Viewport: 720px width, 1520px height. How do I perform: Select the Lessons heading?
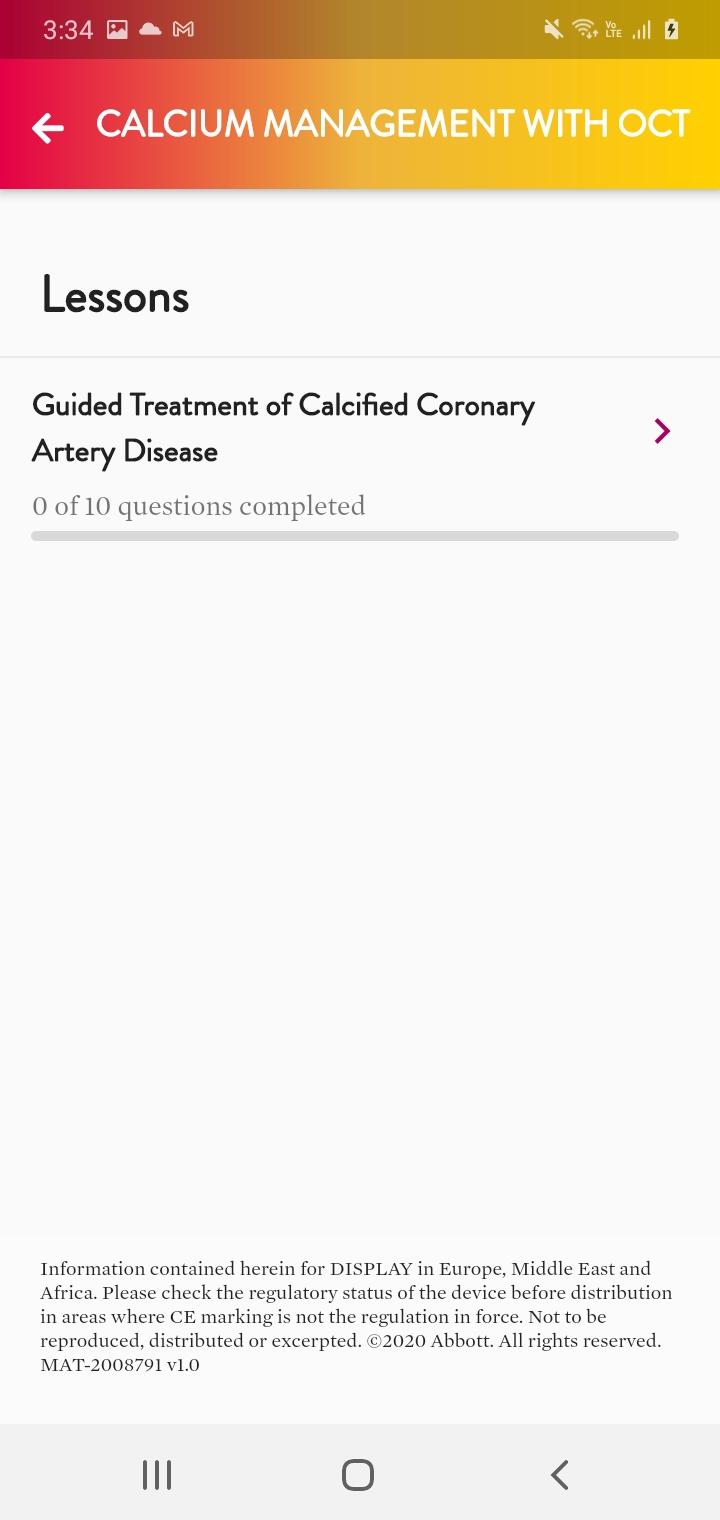coord(115,296)
